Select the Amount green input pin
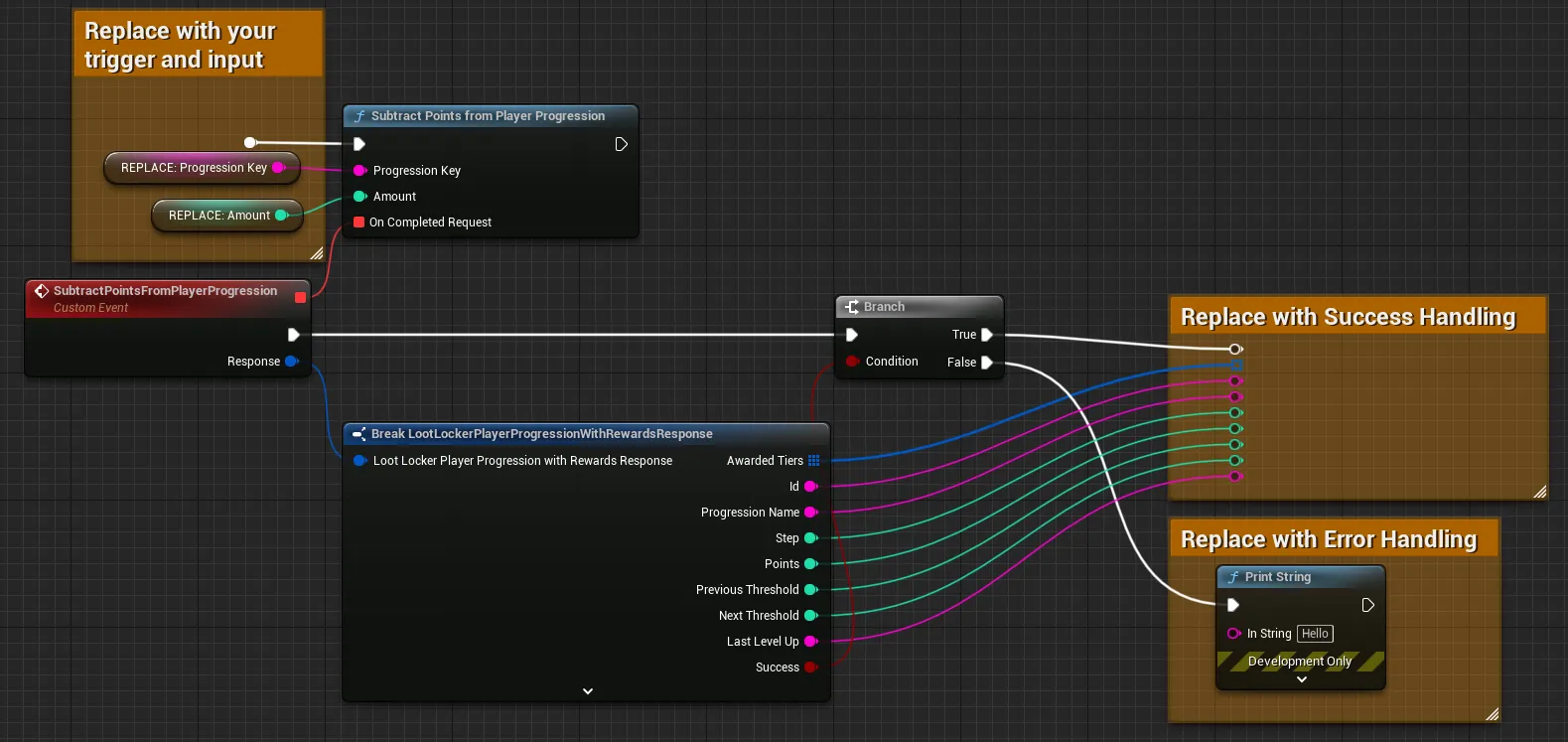1568x742 pixels. pos(359,197)
